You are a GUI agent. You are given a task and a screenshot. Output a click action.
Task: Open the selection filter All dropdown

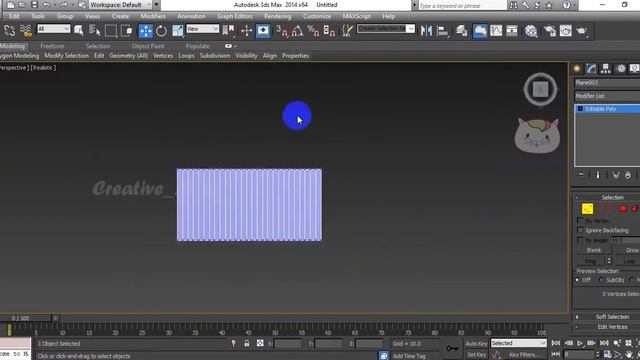pyautogui.click(x=54, y=29)
